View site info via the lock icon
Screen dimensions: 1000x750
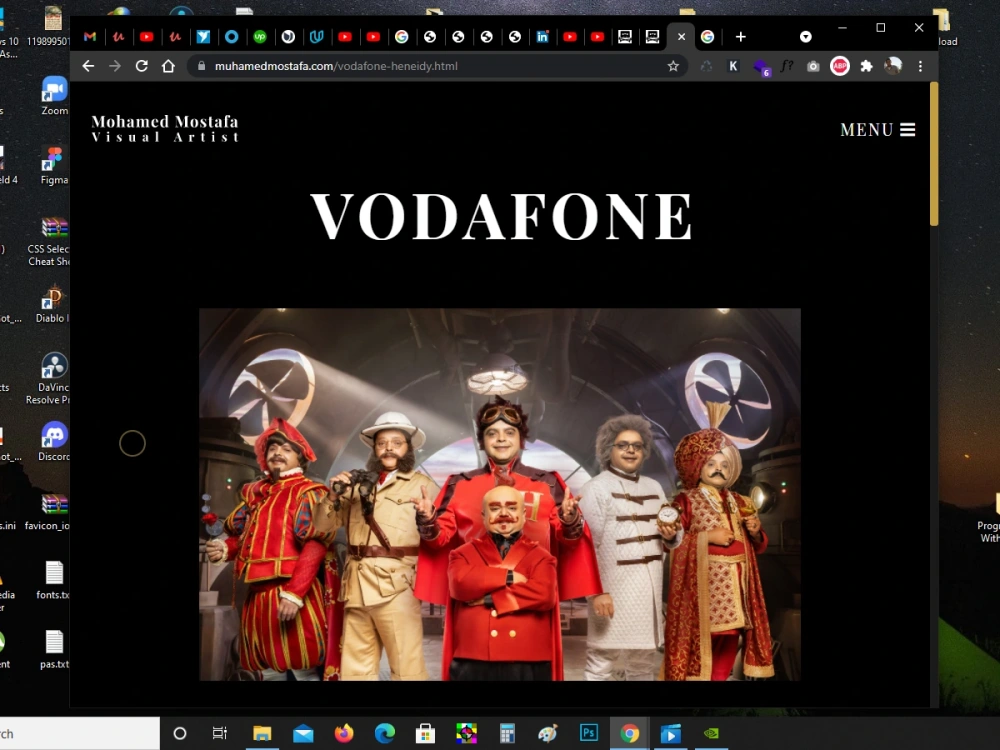(x=202, y=66)
